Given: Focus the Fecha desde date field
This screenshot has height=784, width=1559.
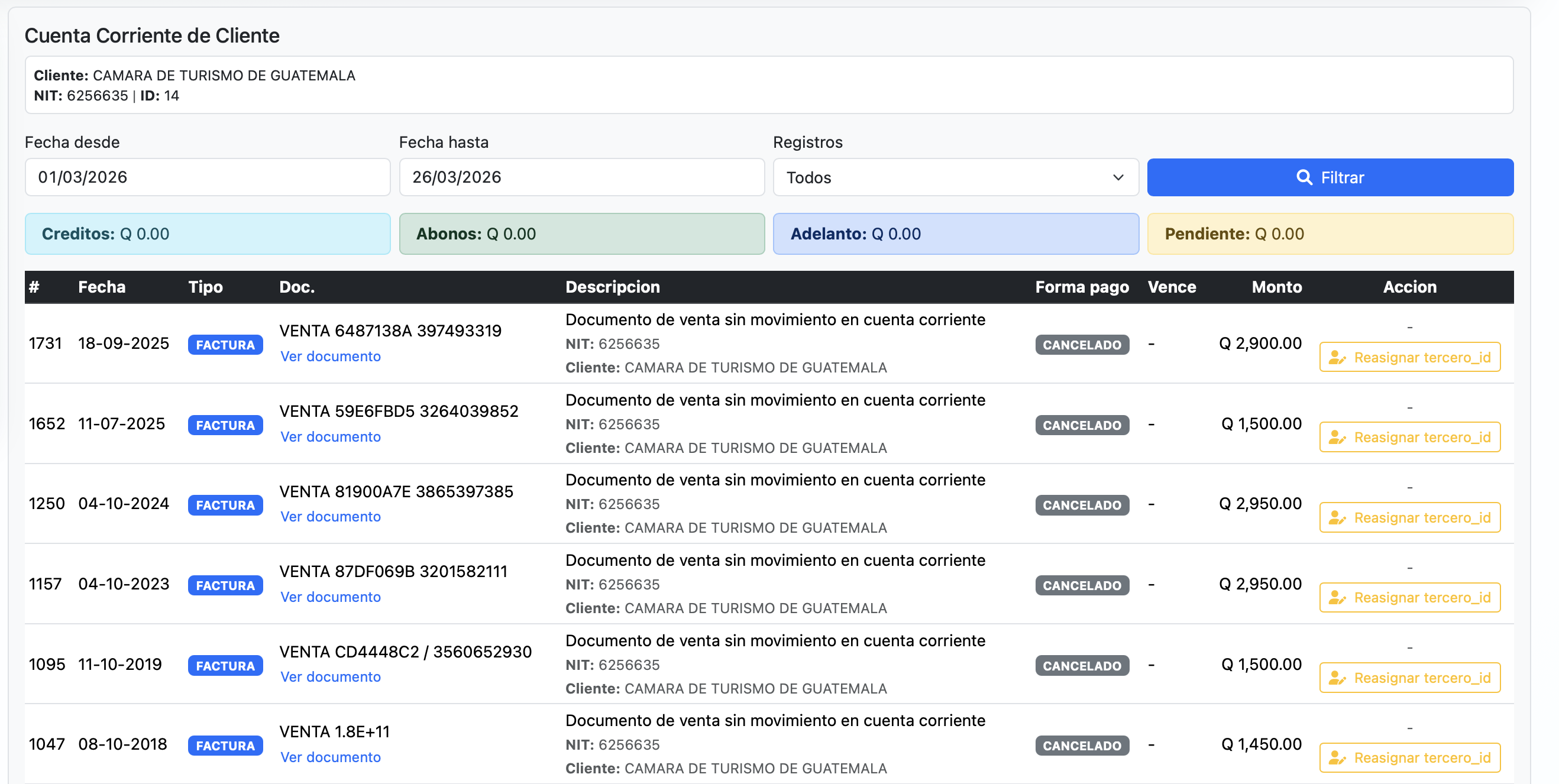Looking at the screenshot, I should click(x=207, y=177).
